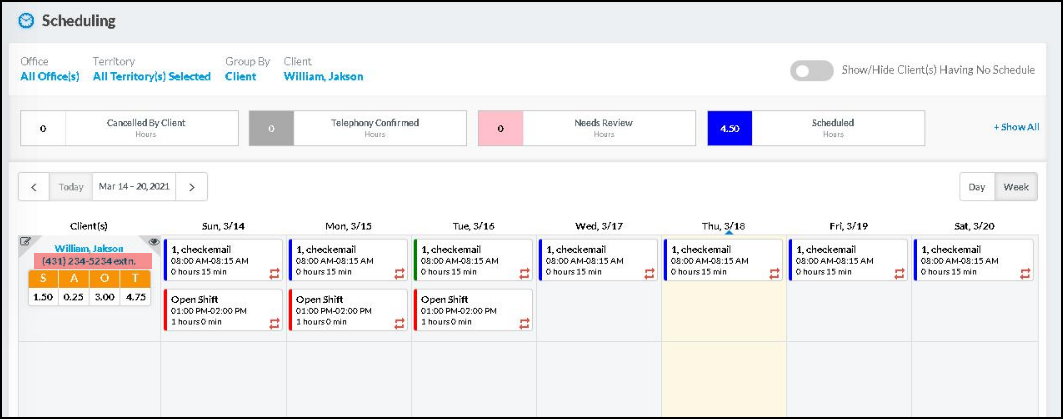Go to the next week arrow
This screenshot has height=419, width=1063.
tap(192, 187)
